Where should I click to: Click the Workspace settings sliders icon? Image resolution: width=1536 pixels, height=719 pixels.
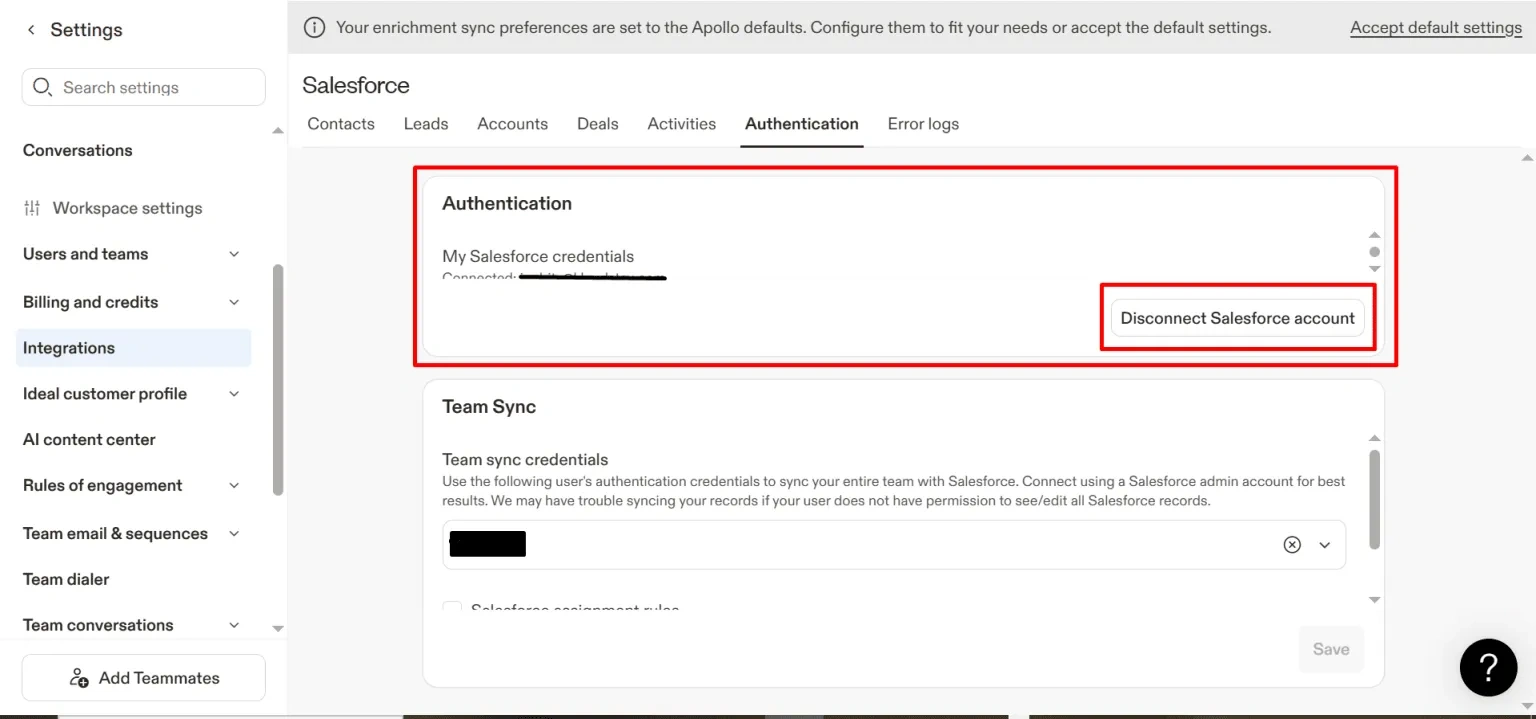point(32,208)
